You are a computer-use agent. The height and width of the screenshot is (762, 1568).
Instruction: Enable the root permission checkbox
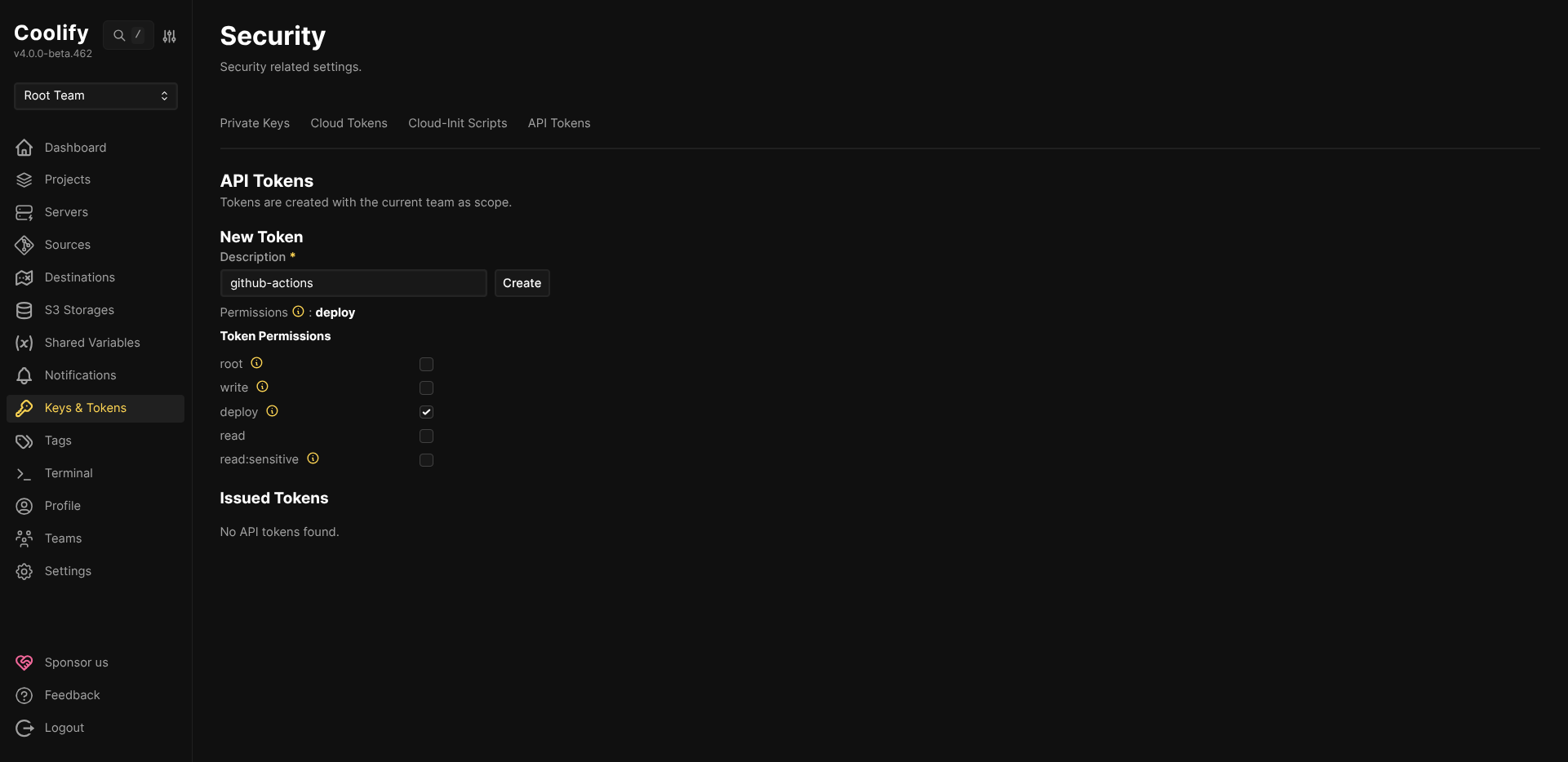(x=426, y=365)
